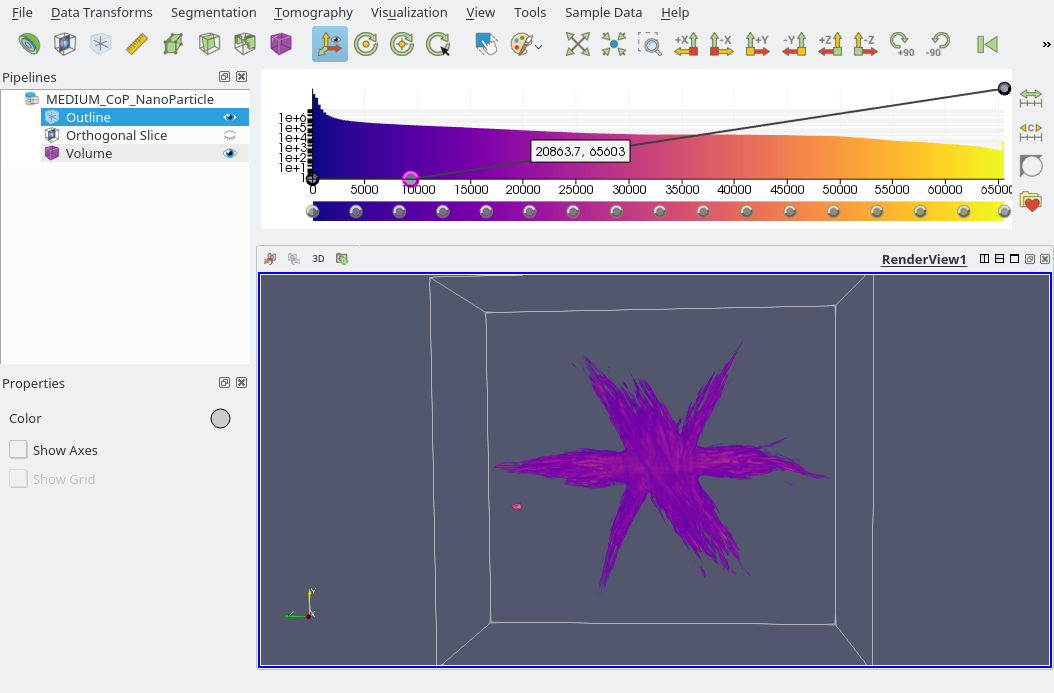Set view direction to -X
The image size is (1054, 693).
pyautogui.click(x=721, y=44)
